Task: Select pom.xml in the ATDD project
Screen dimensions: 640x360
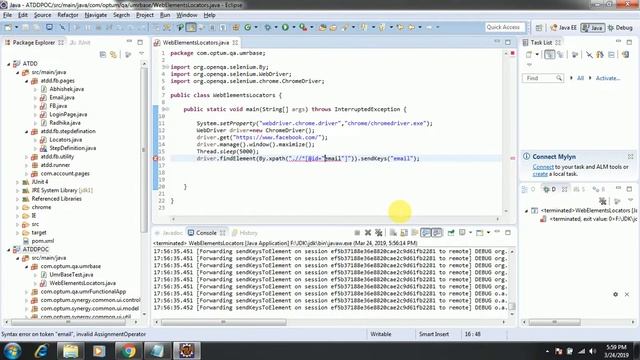Action: click(x=43, y=241)
